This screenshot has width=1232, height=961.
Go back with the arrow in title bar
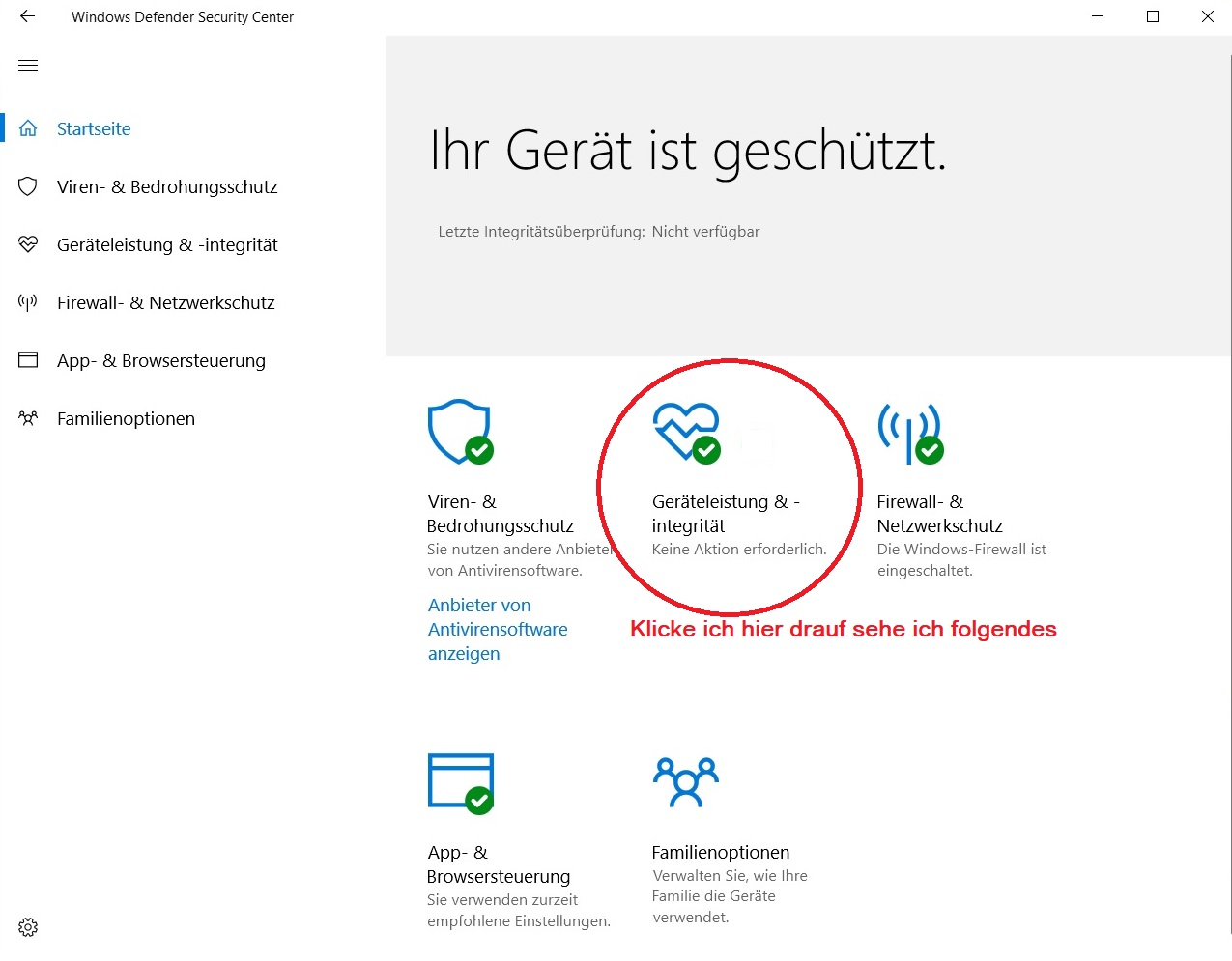click(27, 16)
